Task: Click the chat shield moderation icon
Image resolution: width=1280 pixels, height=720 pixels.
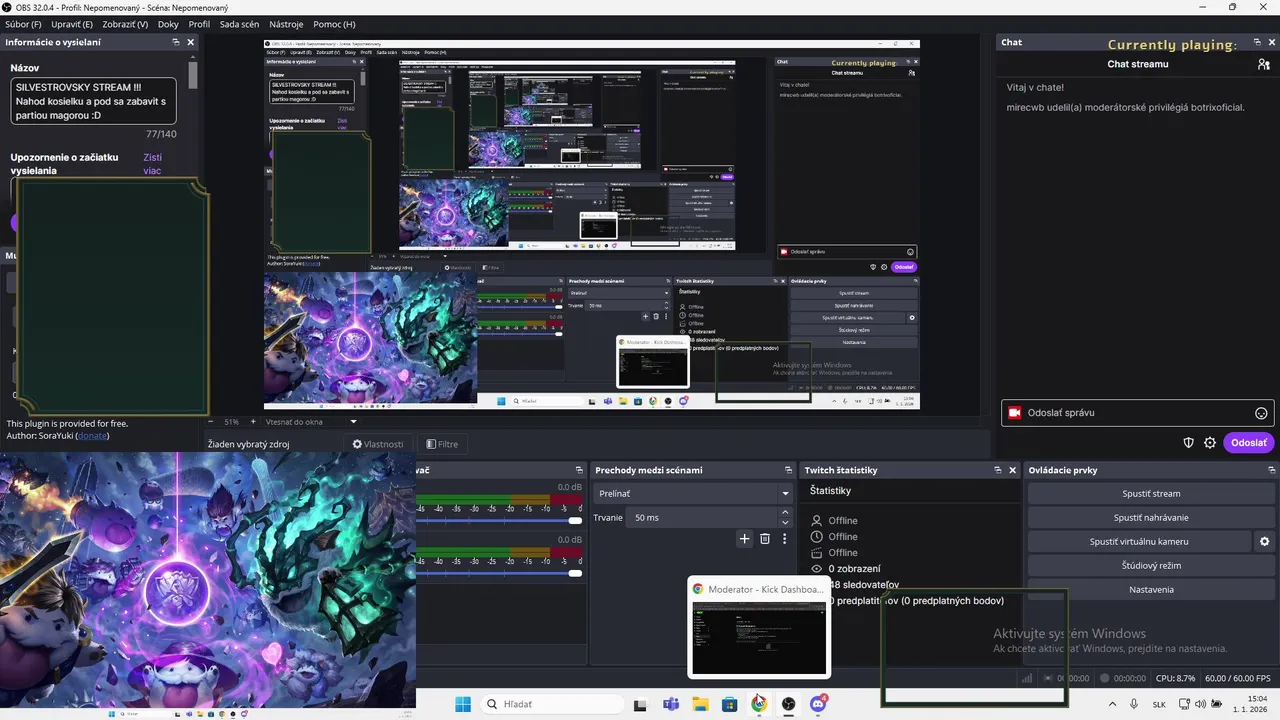Action: coord(1189,443)
